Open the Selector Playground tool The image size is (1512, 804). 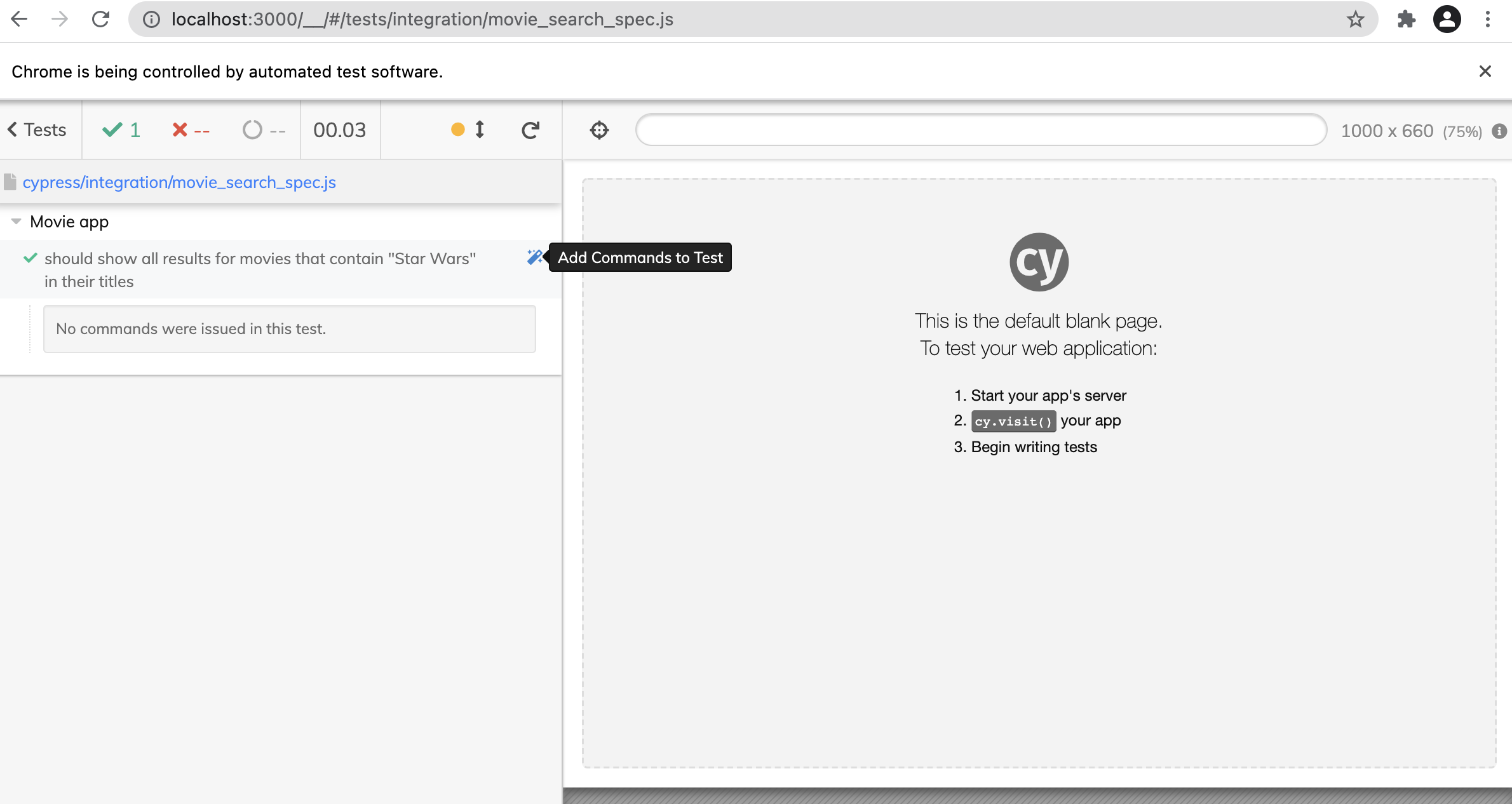point(598,130)
